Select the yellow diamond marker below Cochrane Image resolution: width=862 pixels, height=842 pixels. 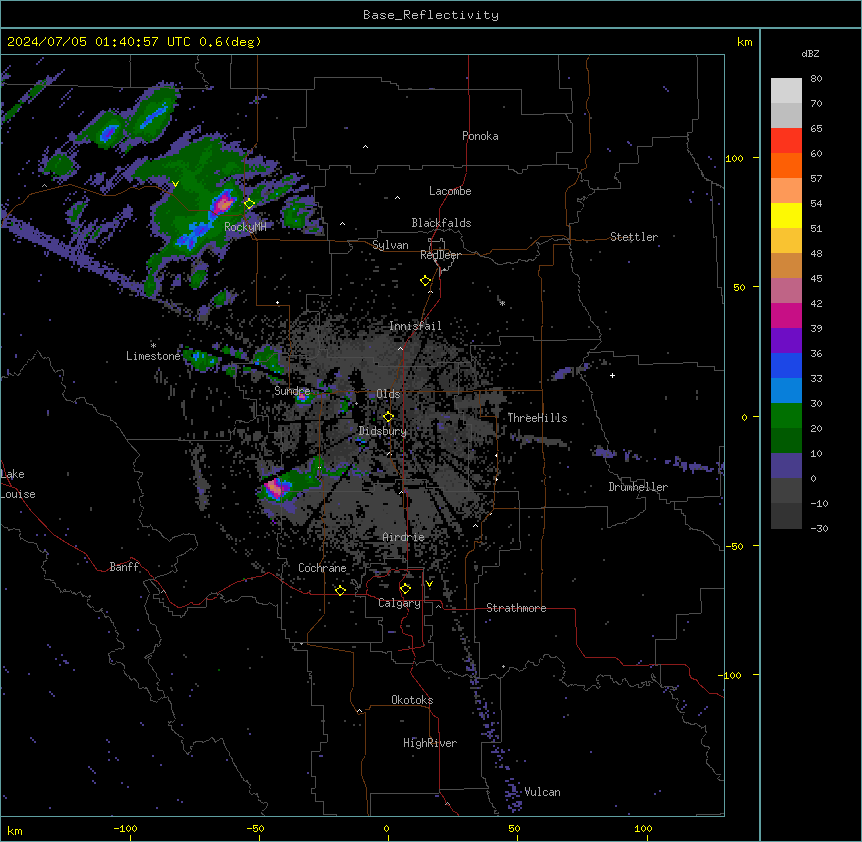click(x=340, y=590)
